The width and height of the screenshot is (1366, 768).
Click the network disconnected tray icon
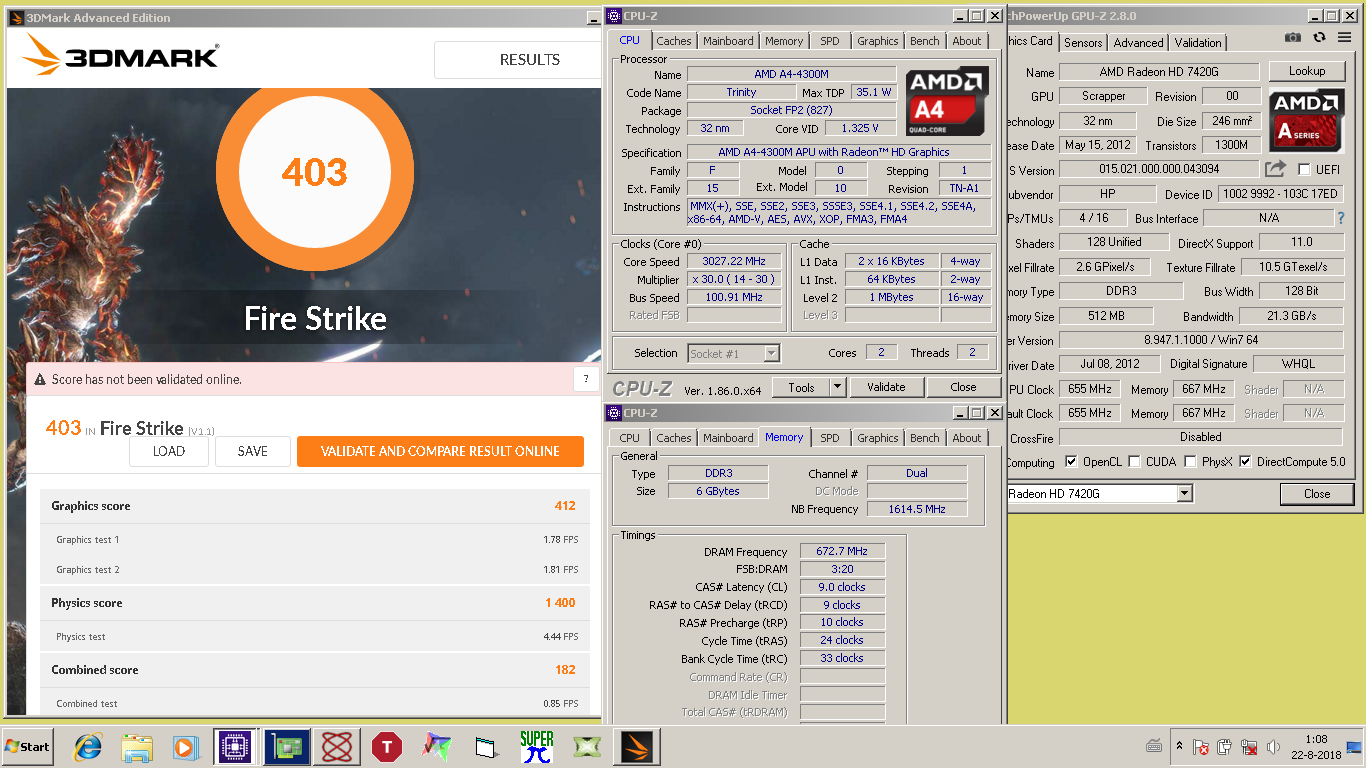(x=1249, y=747)
